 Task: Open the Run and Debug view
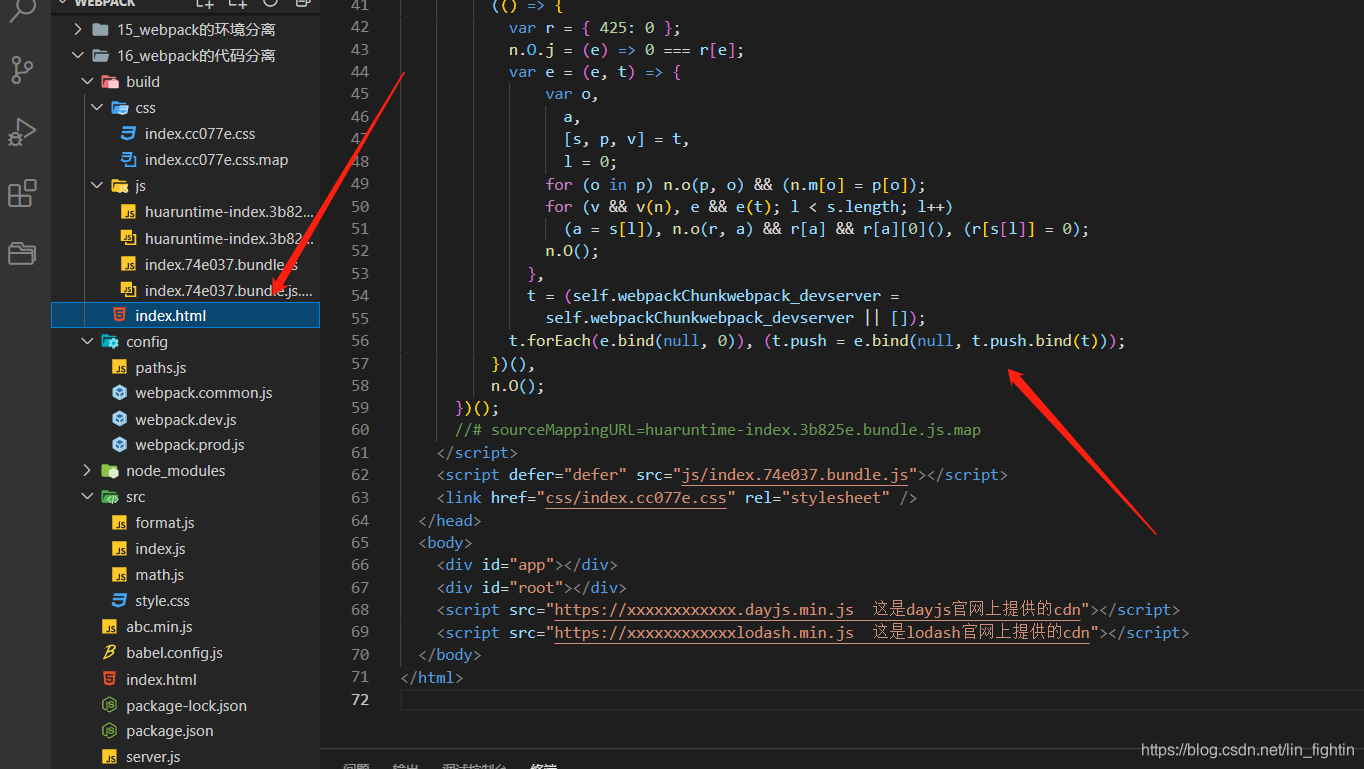click(22, 131)
